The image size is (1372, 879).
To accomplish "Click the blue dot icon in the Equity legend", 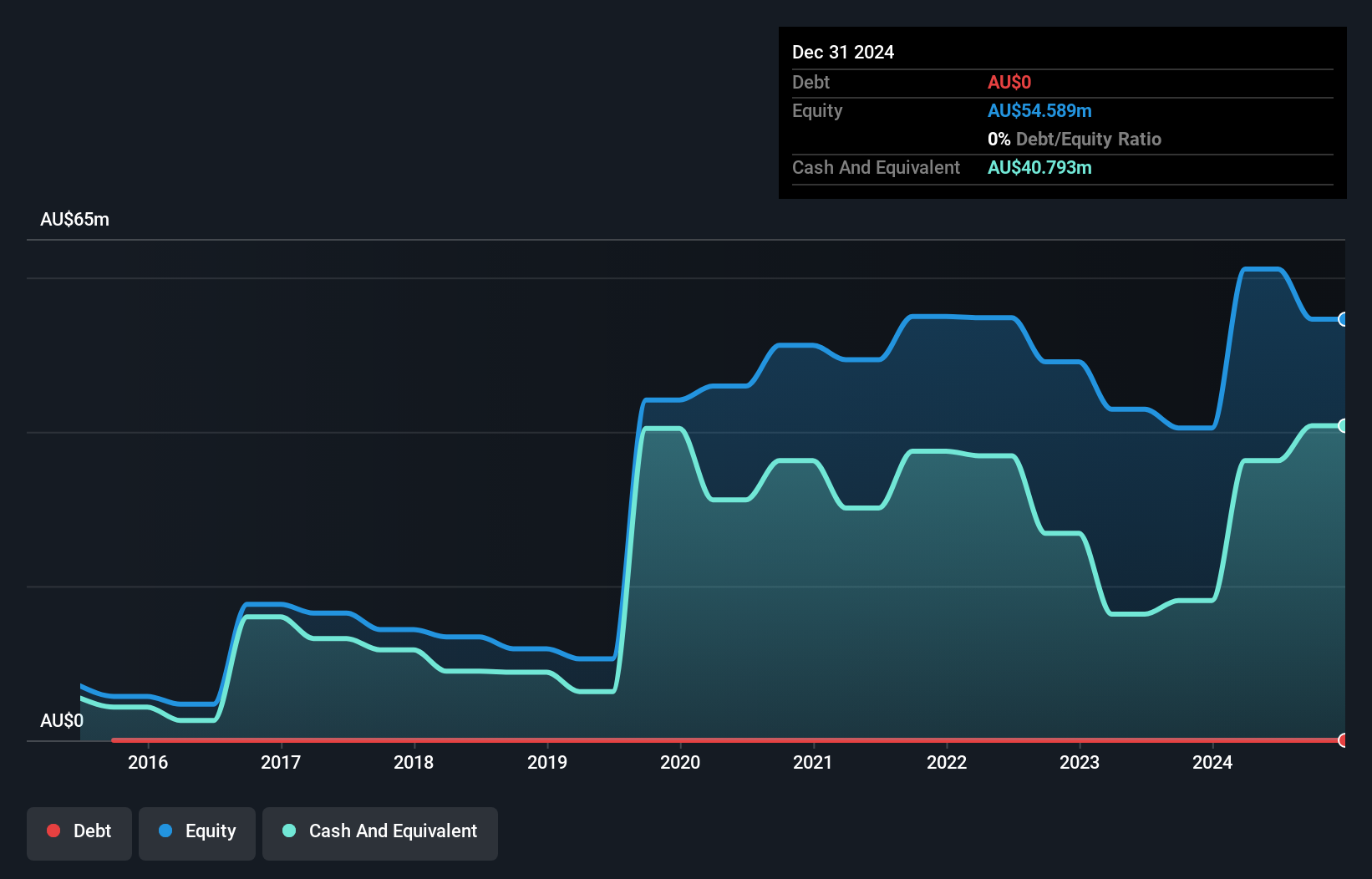I will [x=167, y=831].
